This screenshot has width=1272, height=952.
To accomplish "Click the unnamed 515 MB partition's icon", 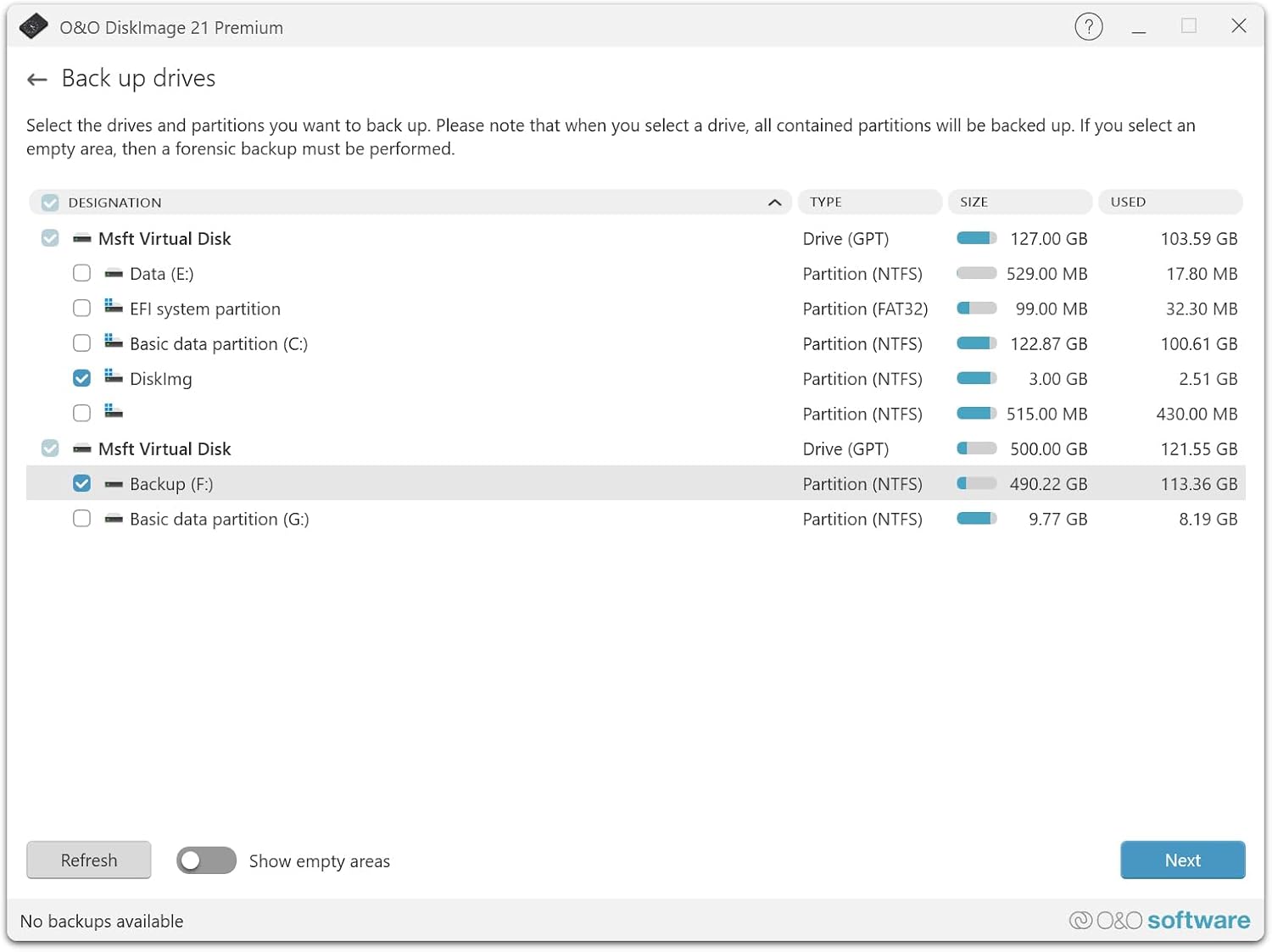I will [113, 413].
